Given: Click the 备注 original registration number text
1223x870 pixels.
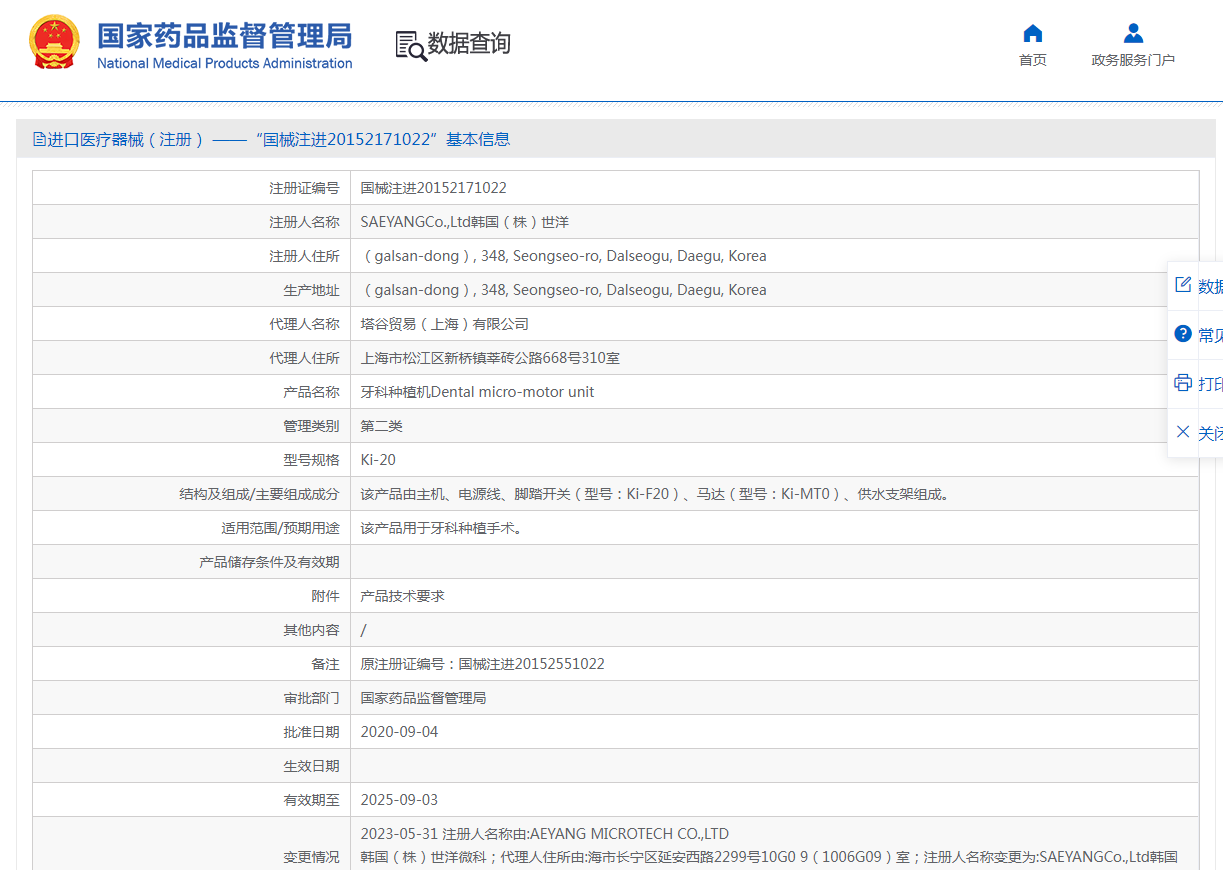Looking at the screenshot, I should 483,664.
